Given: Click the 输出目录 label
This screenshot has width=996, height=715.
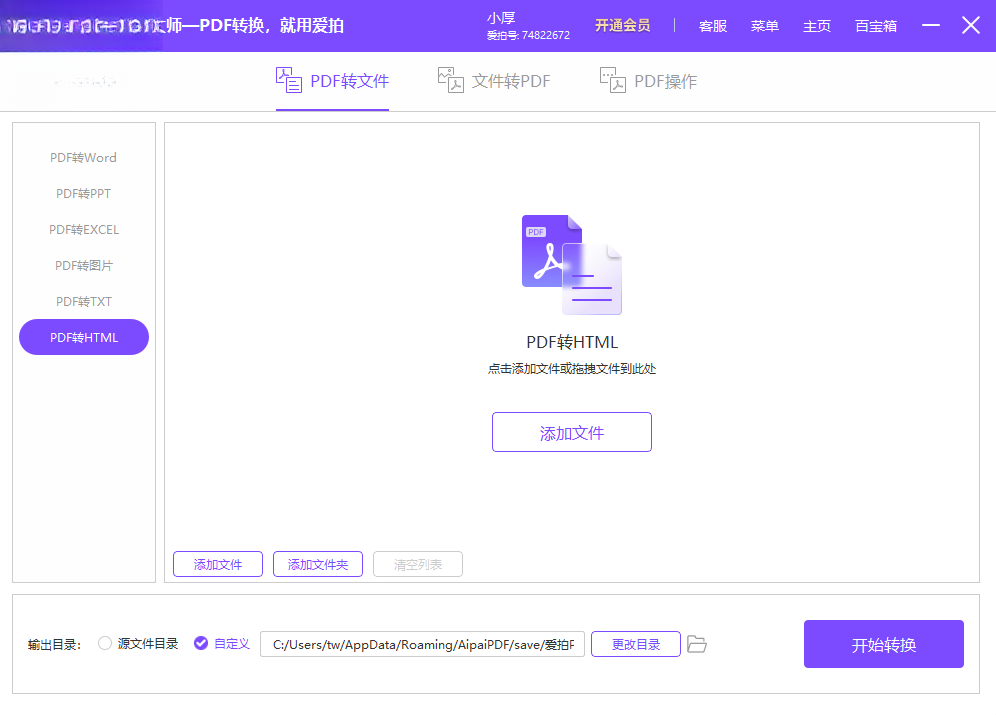Looking at the screenshot, I should (55, 645).
